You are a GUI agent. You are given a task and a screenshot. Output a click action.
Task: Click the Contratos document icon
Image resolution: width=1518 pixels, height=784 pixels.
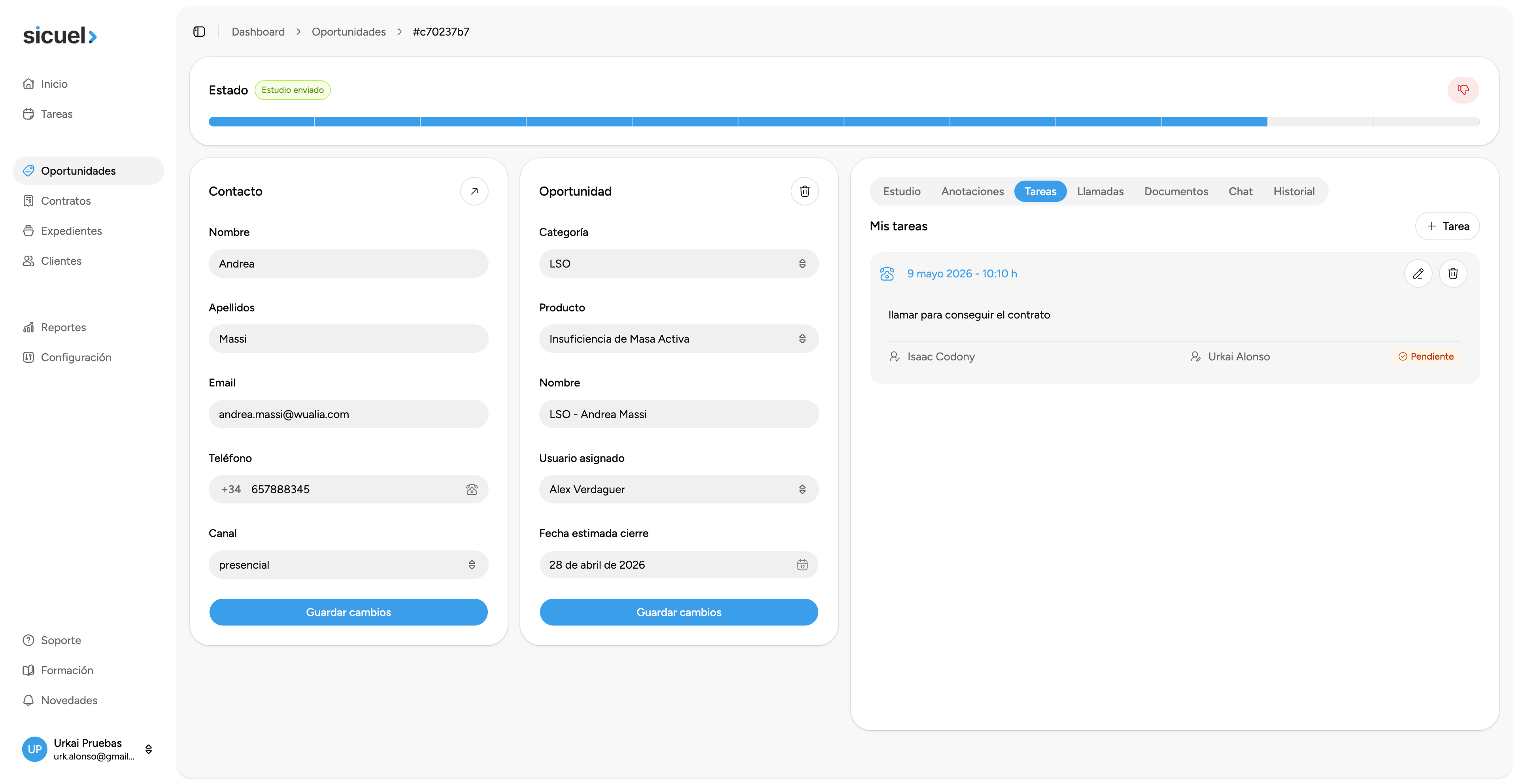point(28,201)
